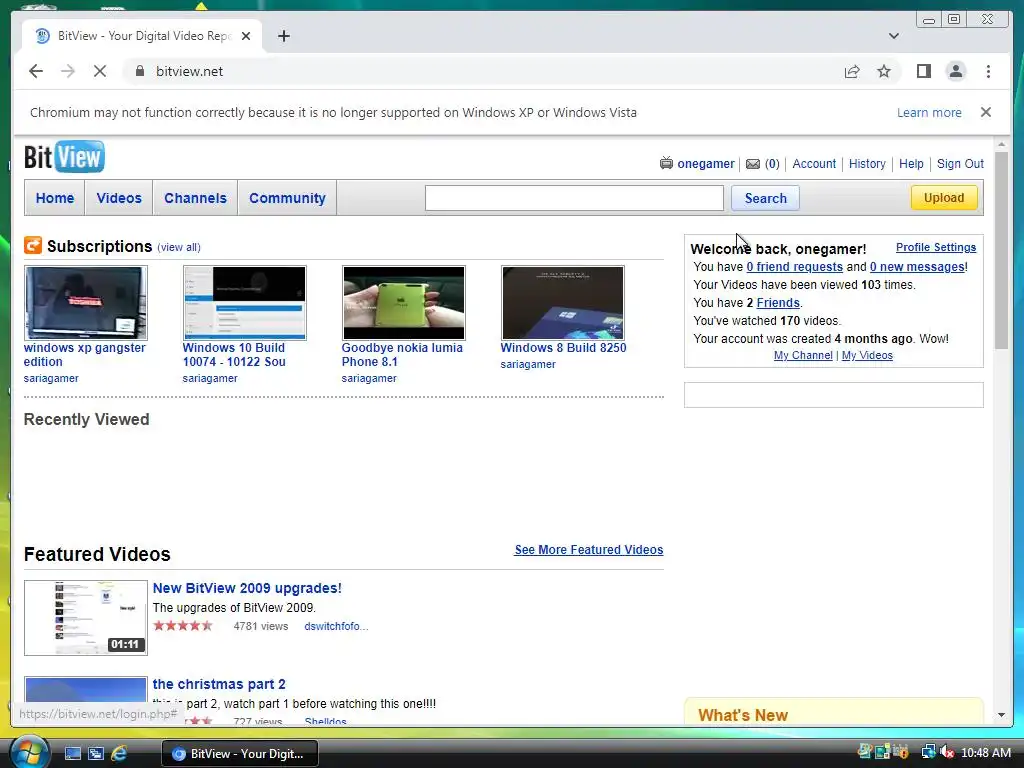Click Windows 8 Build 8250 title link
1024x768 pixels.
(563, 348)
